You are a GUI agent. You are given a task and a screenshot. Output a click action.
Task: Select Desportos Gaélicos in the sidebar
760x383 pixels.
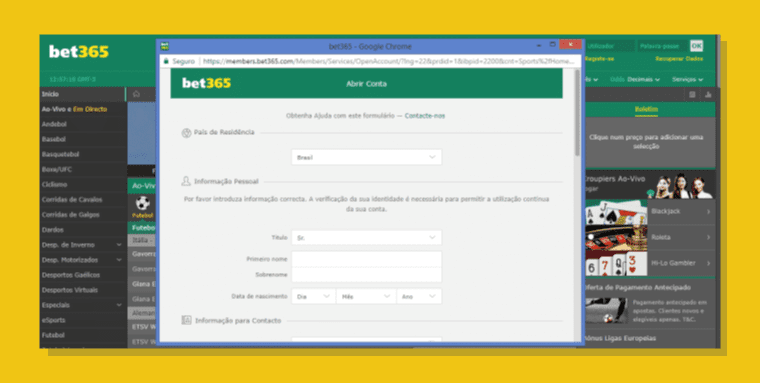pos(83,275)
